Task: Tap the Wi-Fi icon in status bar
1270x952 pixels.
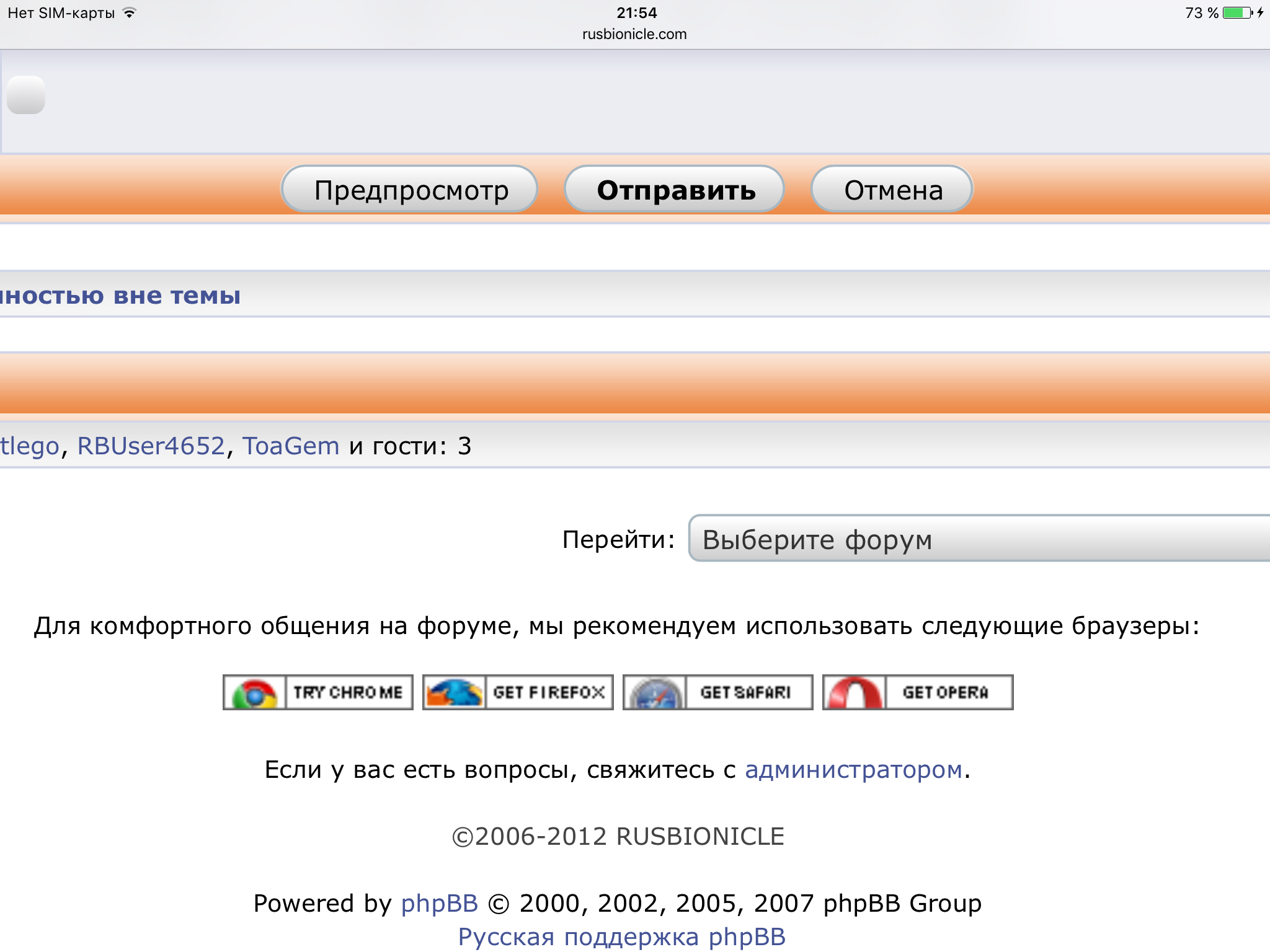Action: (x=129, y=12)
